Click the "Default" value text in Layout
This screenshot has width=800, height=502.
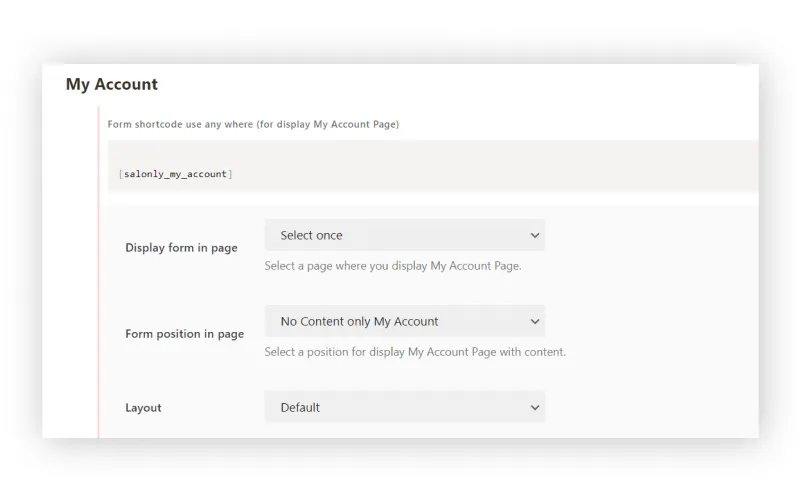[300, 407]
